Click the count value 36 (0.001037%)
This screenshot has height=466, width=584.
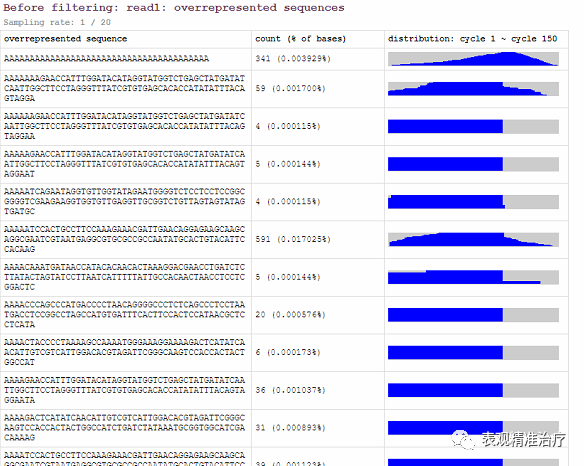[291, 390]
